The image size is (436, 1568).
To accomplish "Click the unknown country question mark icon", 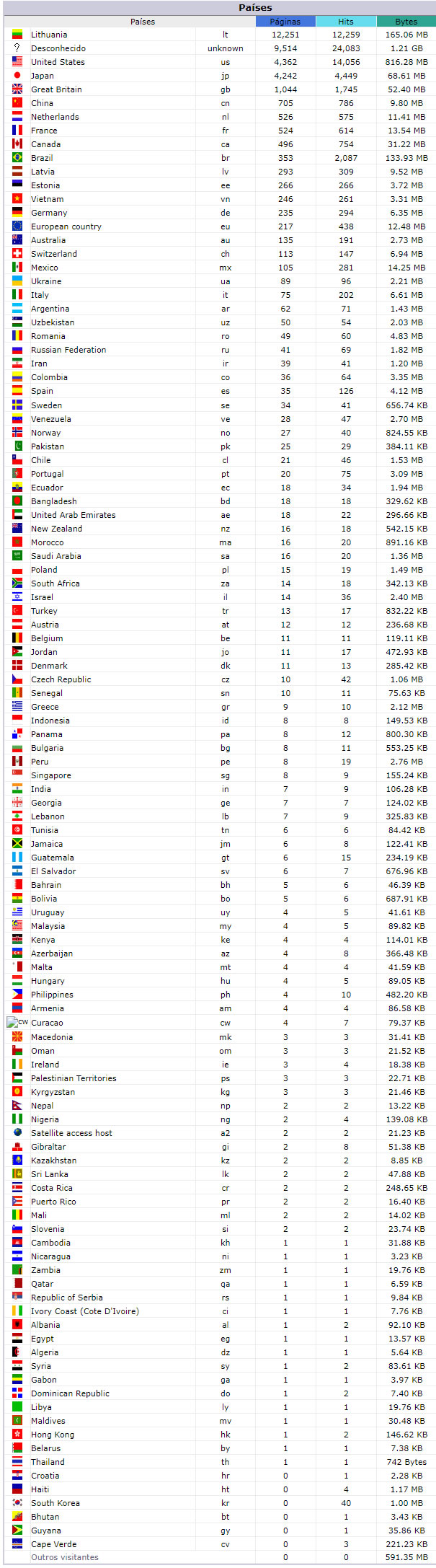I will [17, 48].
